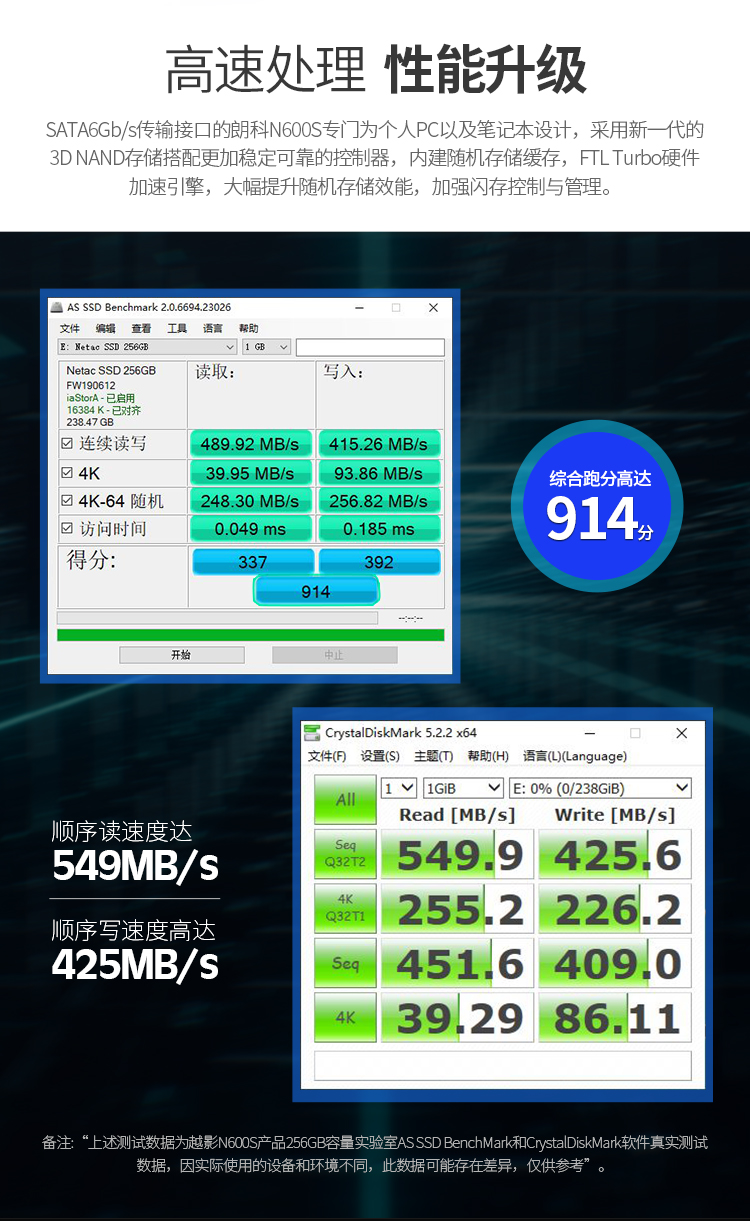Click the Seq Q32T2 test button
This screenshot has width=750, height=1221.
(345, 854)
